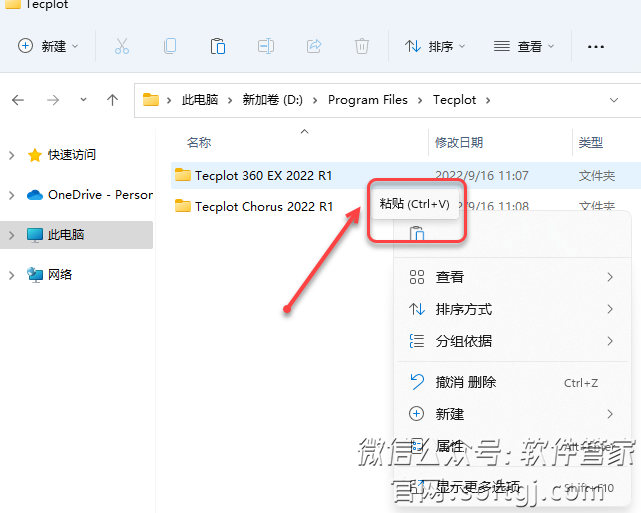Sort by Modified date (修改日期) column
Screen dimensions: 641x513
click(x=459, y=143)
